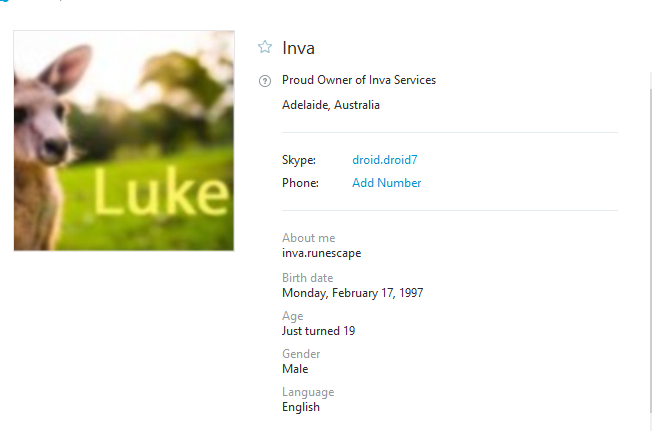This screenshot has height=431, width=652.
Task: Click the gender value Male
Action: pyautogui.click(x=295, y=369)
